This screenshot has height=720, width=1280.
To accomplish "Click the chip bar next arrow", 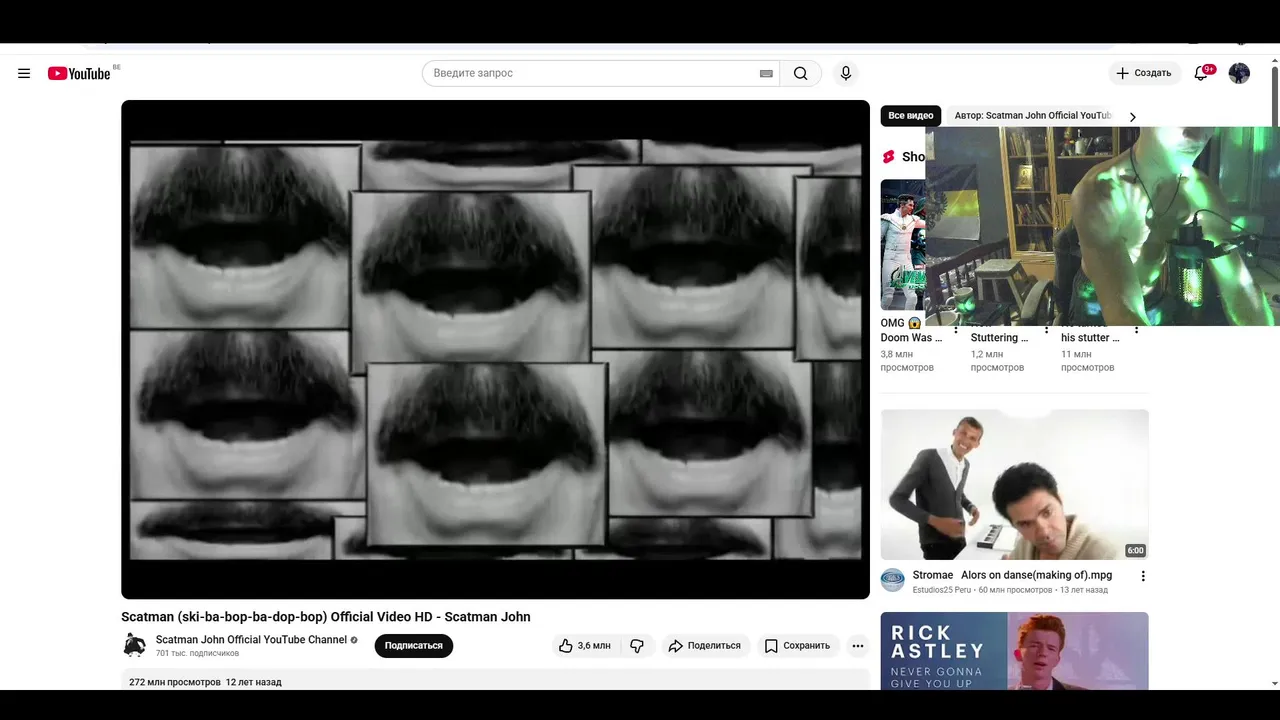I will pos(1132,117).
